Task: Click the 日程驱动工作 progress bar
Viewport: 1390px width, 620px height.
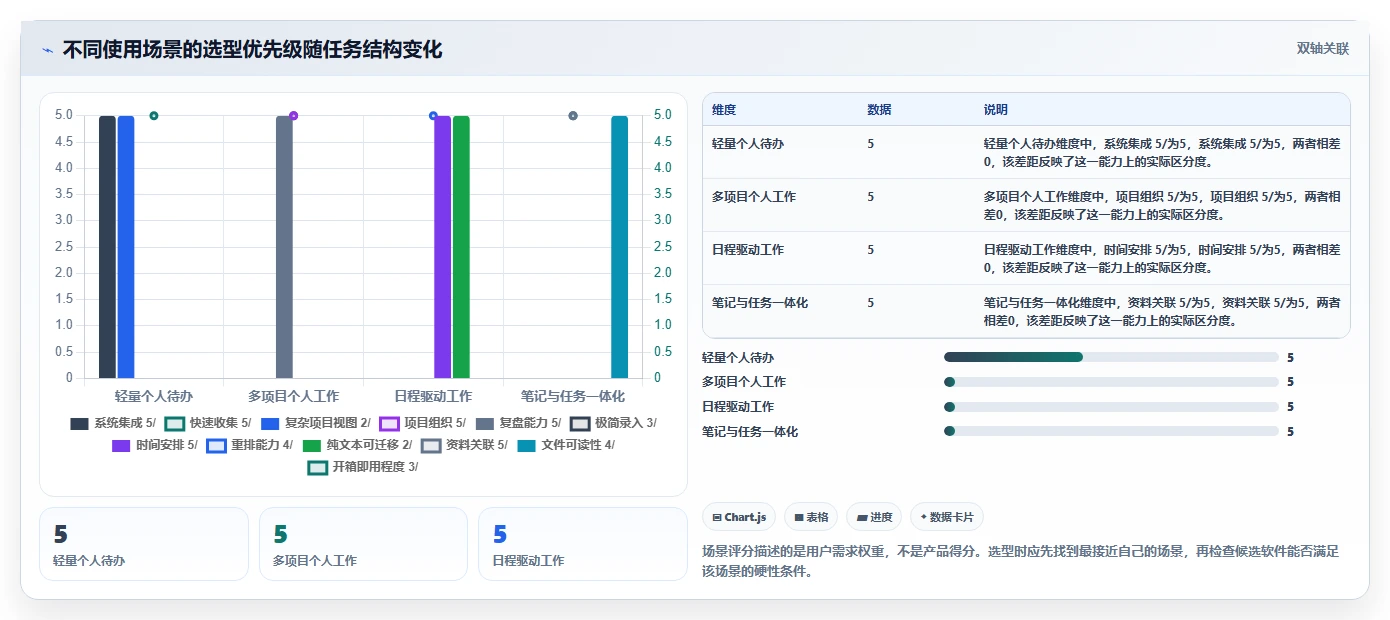Action: coord(1111,407)
